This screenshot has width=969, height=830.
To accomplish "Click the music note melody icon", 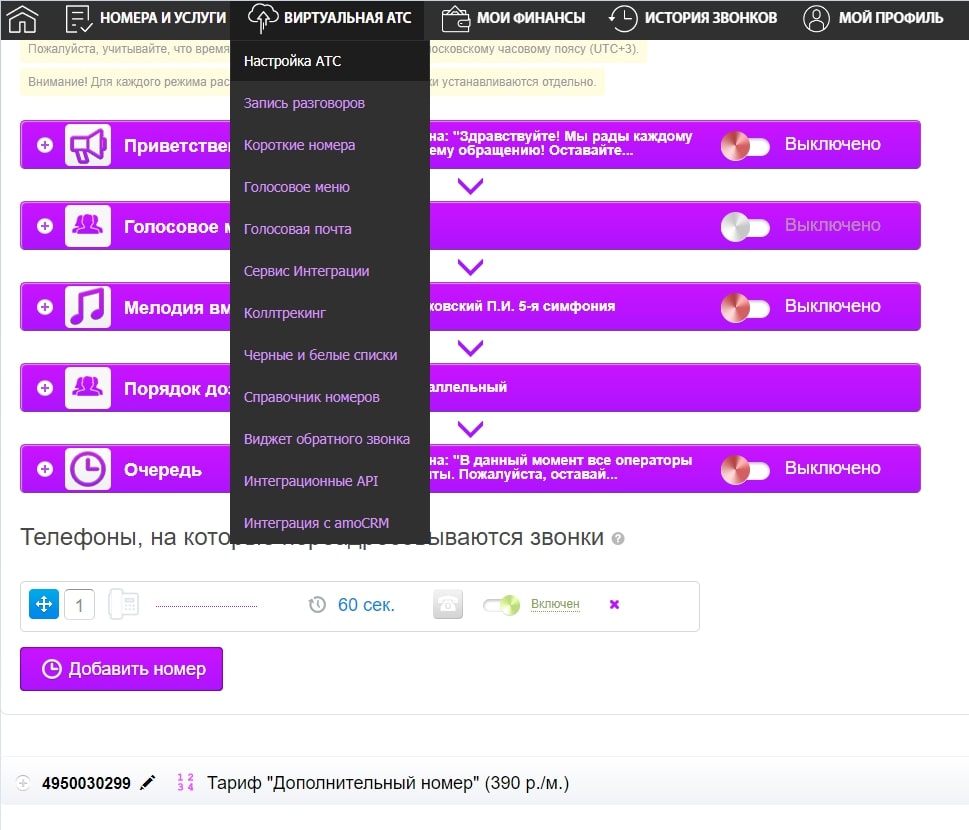I will (88, 307).
